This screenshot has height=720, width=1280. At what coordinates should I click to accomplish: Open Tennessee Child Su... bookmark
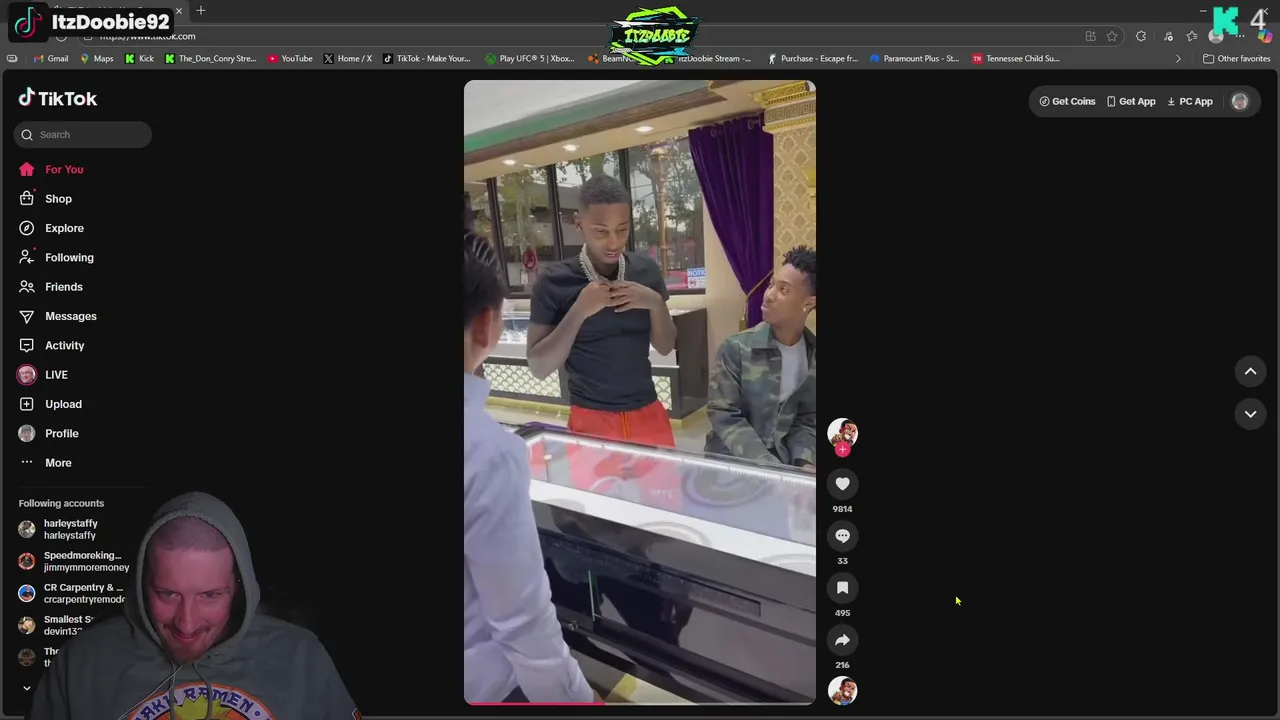coord(1016,59)
